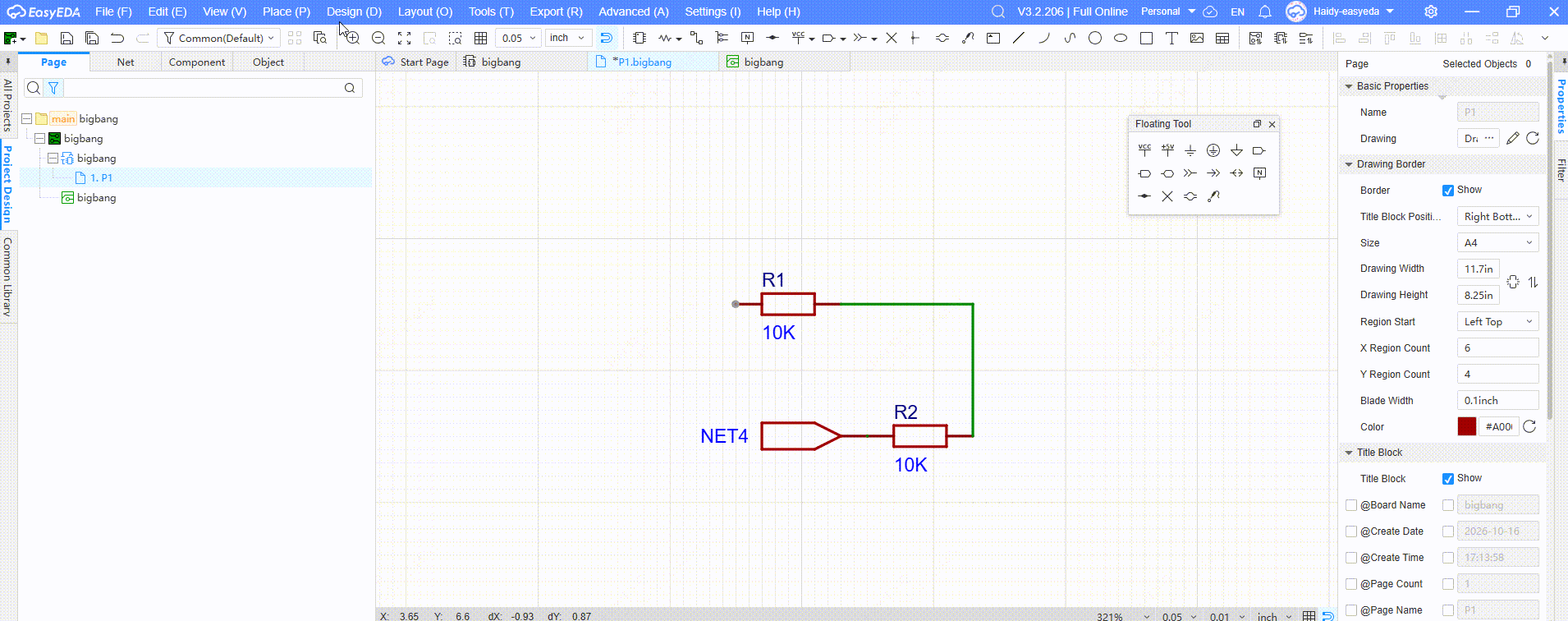Open the Place menu
The image size is (1568, 621).
pyautogui.click(x=287, y=11)
